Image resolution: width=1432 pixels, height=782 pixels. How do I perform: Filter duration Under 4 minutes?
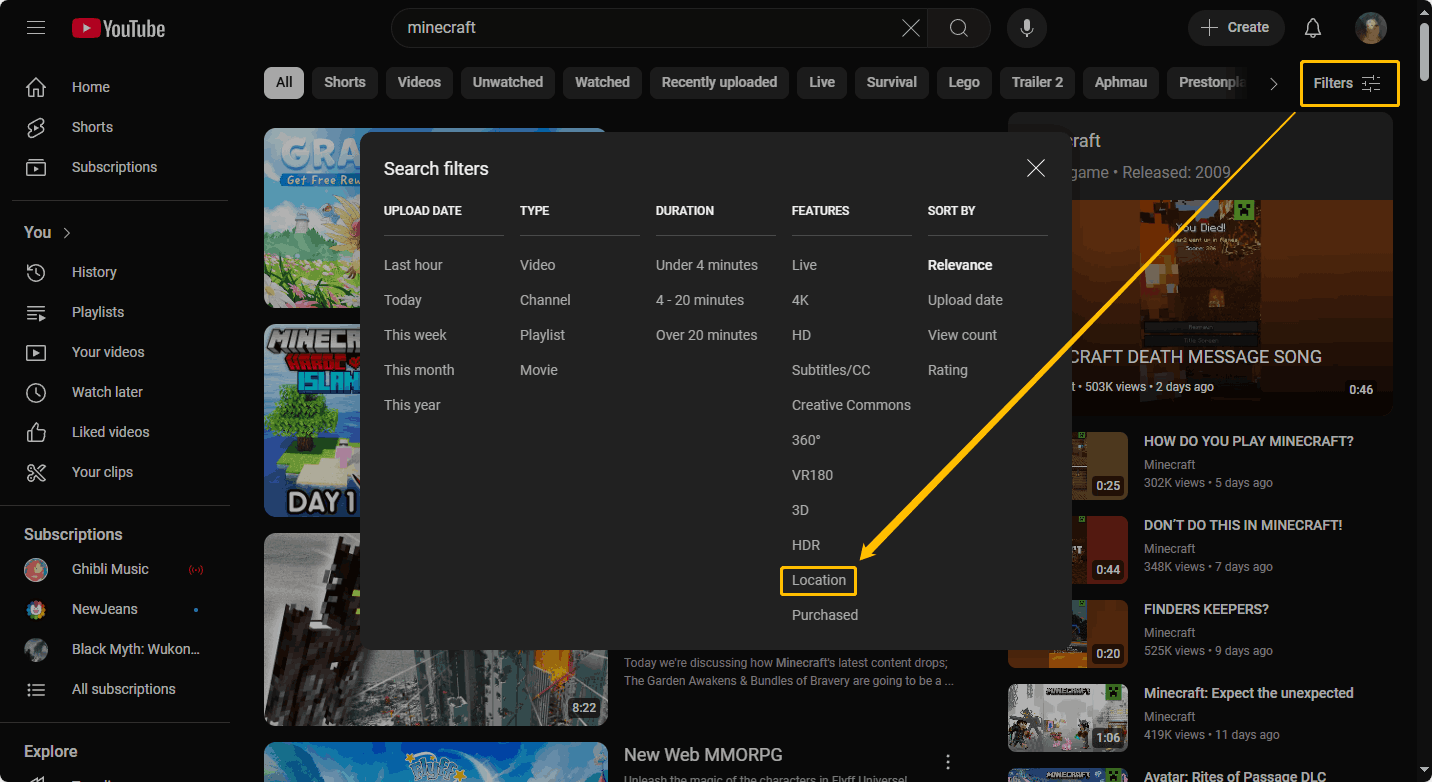707,265
